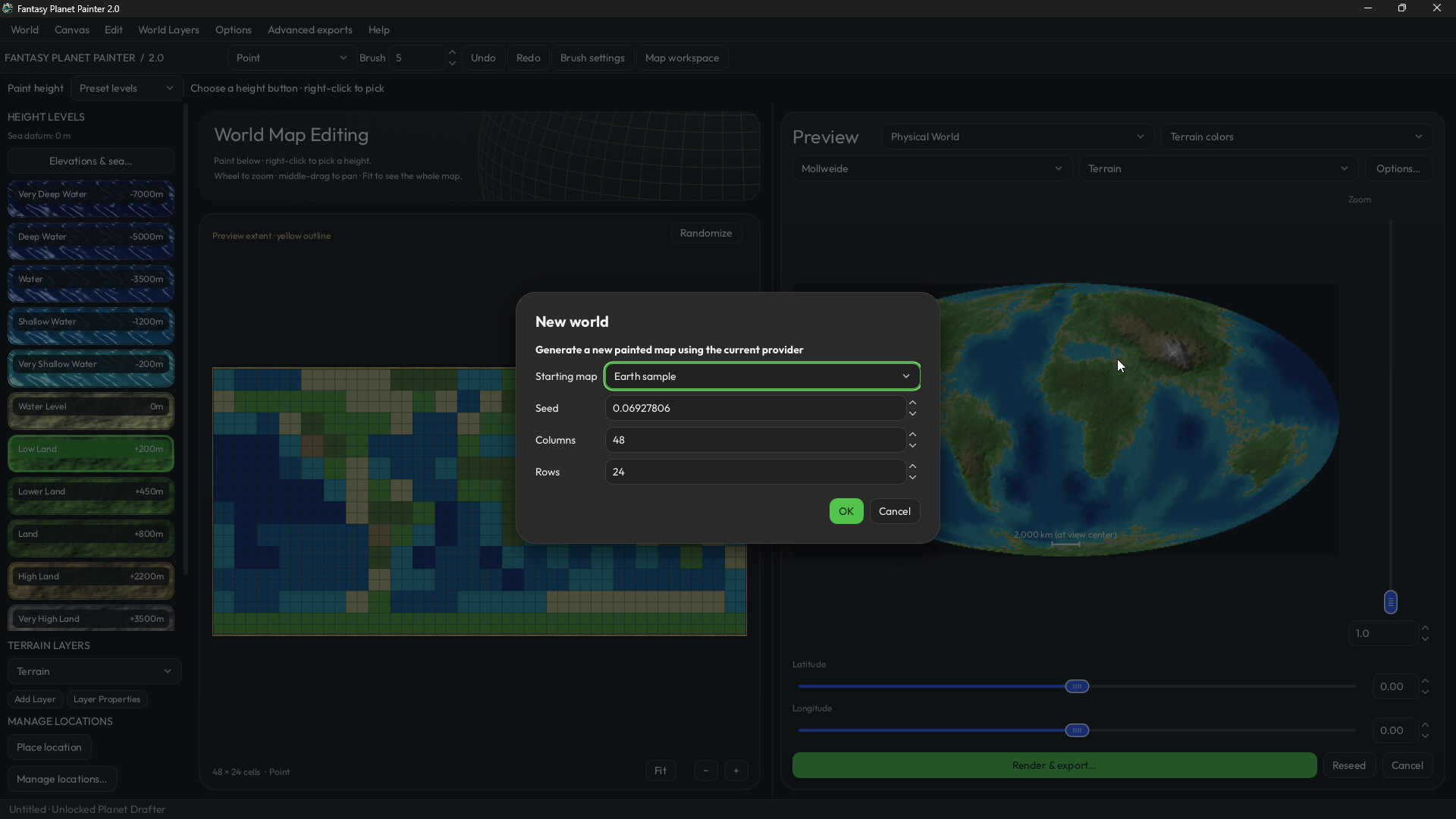Viewport: 1456px width, 819px height.
Task: Cancel the New world dialog
Action: click(895, 511)
